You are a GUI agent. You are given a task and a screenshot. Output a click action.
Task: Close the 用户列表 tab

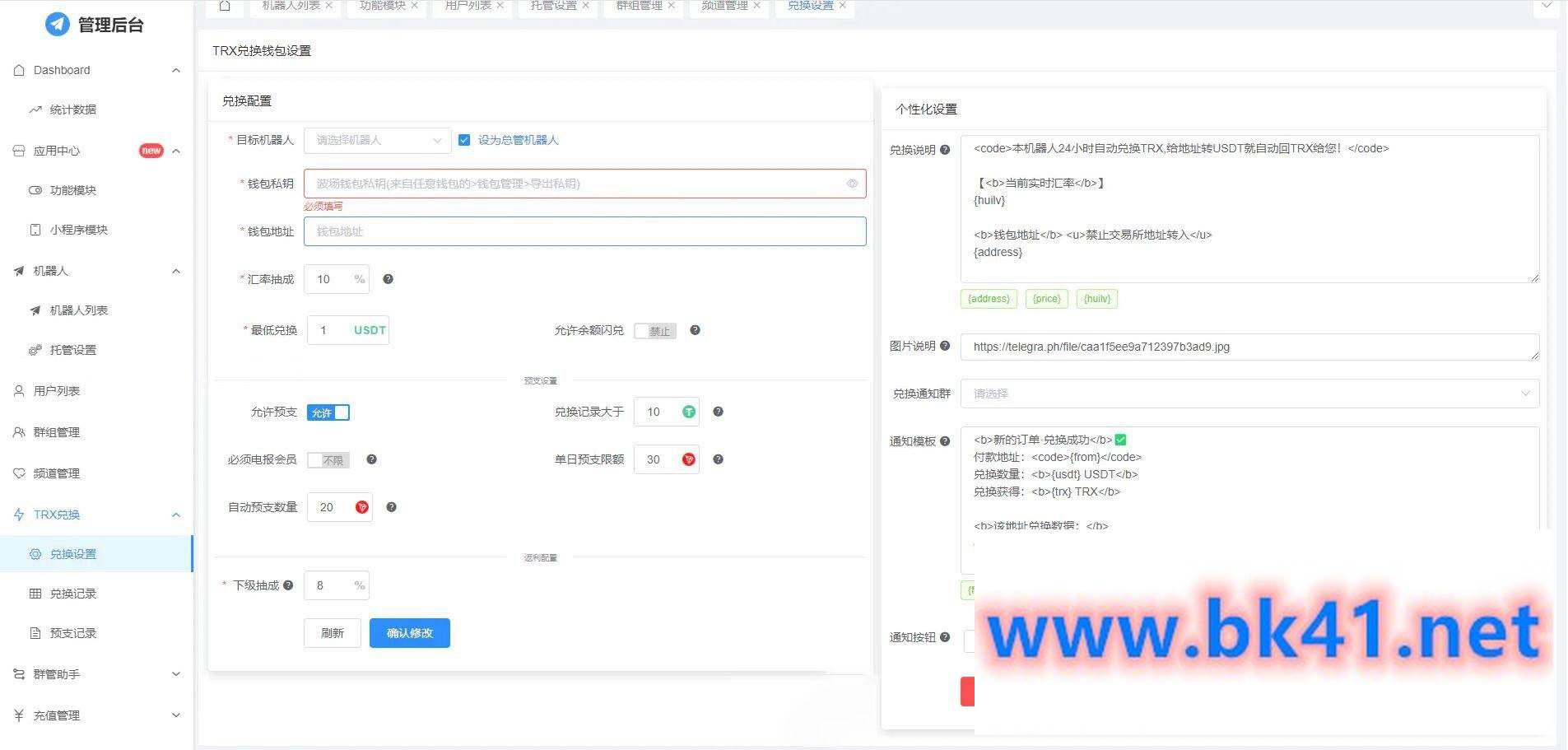click(x=500, y=5)
